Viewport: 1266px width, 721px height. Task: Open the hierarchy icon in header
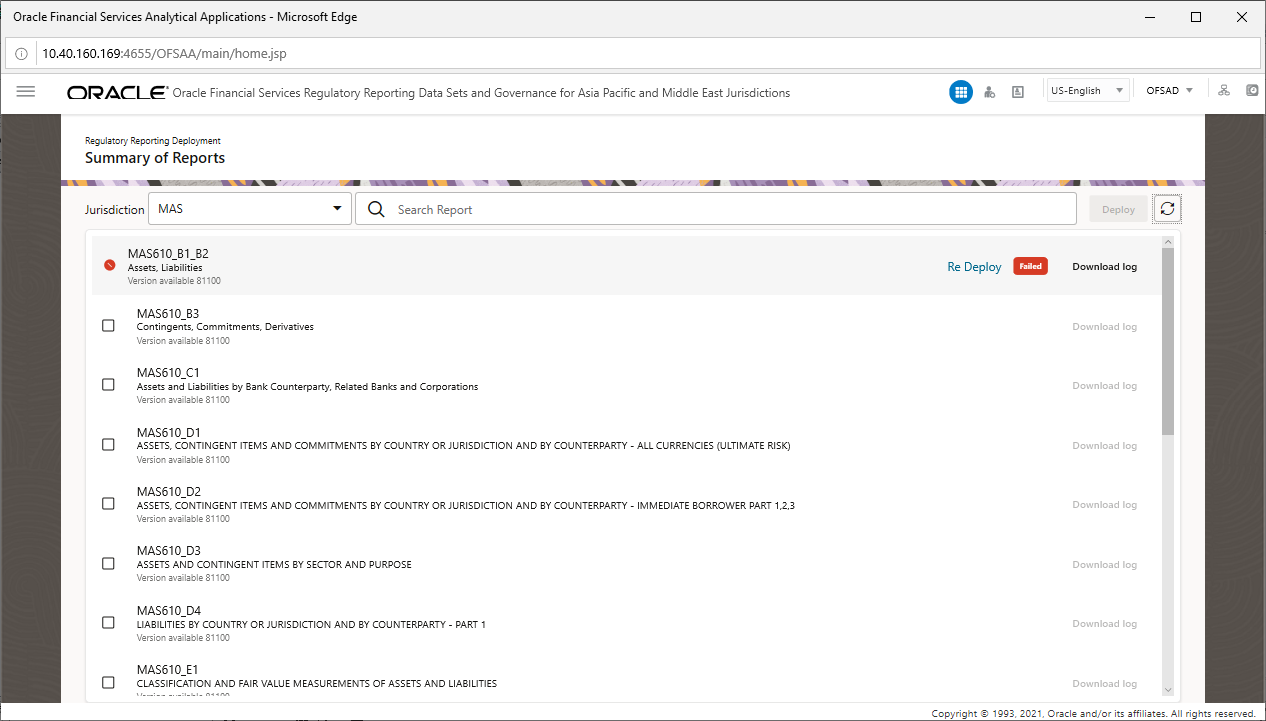coord(1223,90)
